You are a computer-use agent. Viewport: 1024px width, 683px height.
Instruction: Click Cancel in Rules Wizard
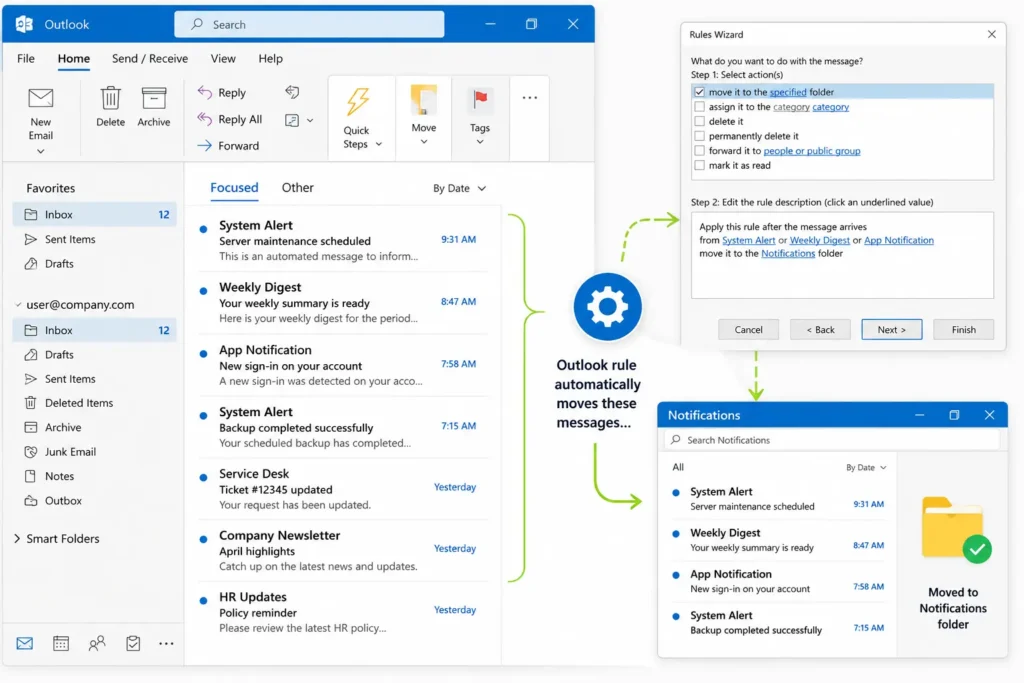748,330
